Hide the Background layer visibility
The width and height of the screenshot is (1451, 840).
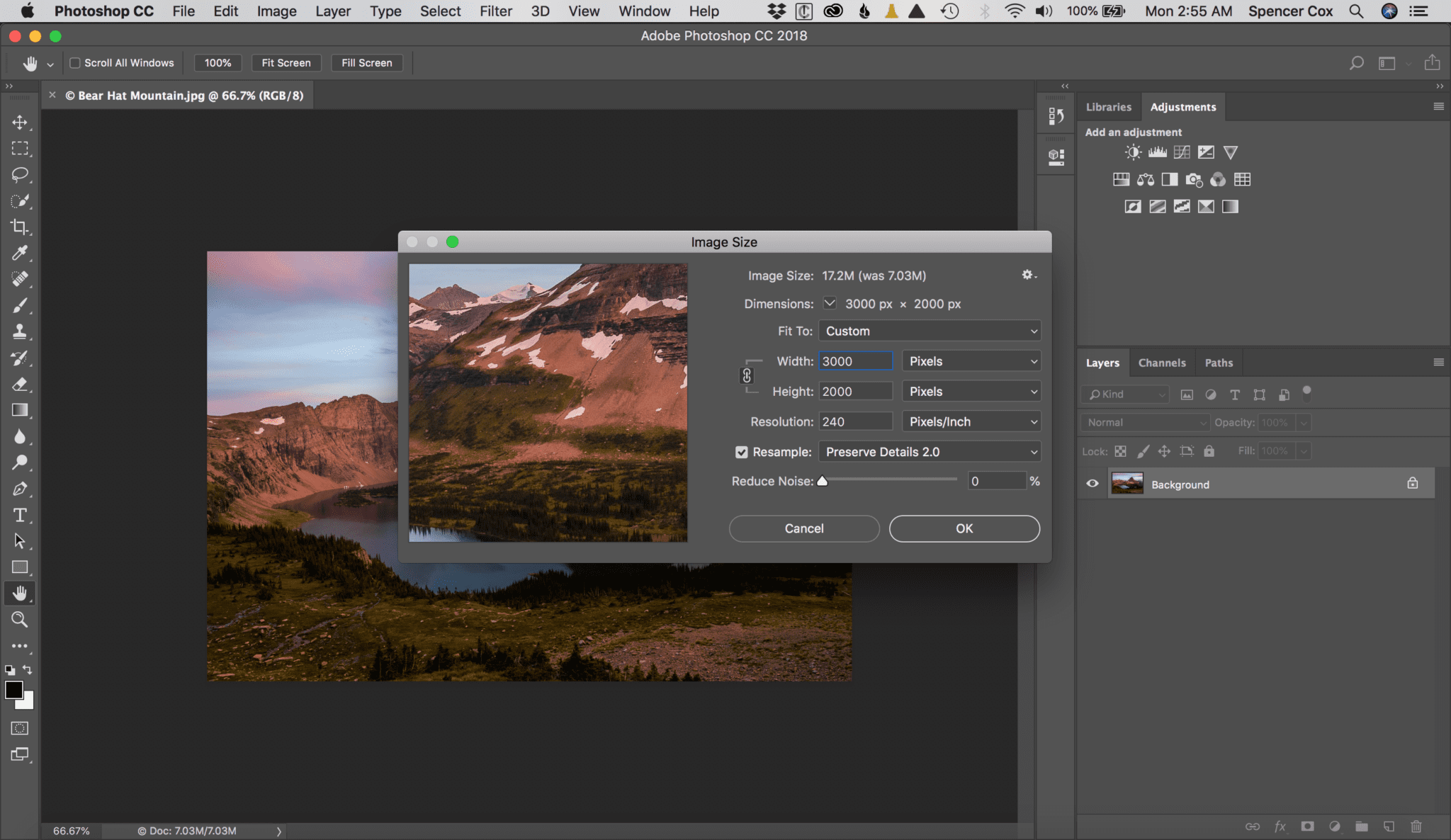[1092, 484]
